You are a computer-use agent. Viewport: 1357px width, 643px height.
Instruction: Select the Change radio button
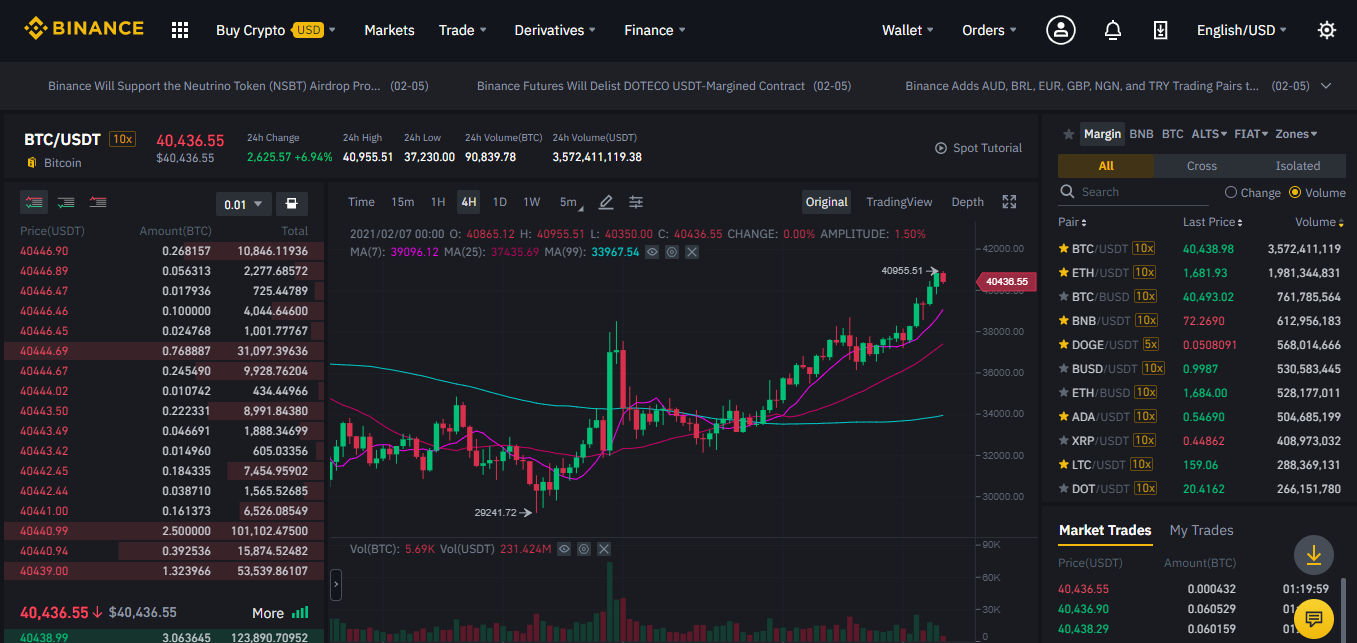(x=1231, y=192)
